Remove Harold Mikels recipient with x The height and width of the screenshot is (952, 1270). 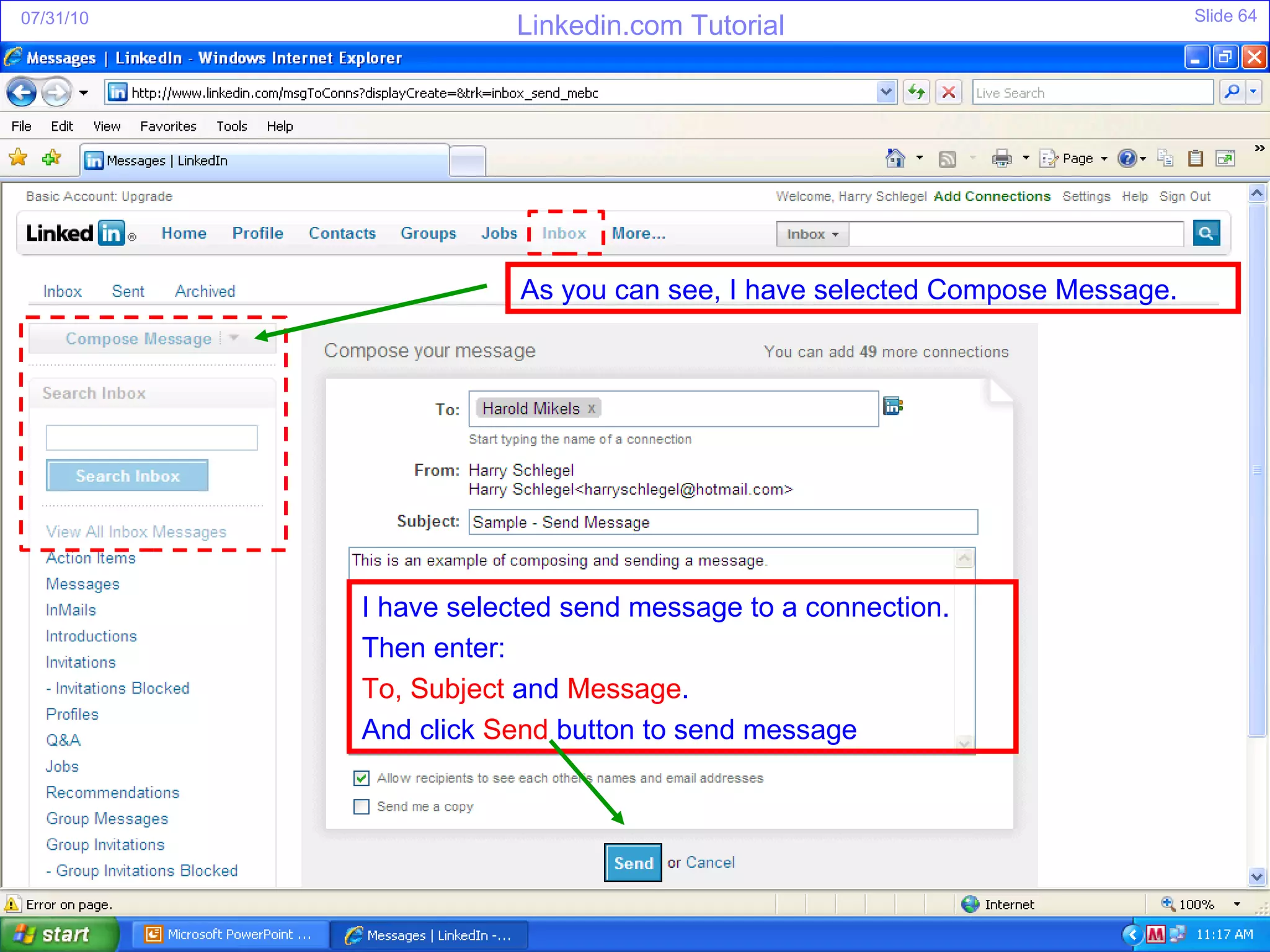tap(592, 408)
